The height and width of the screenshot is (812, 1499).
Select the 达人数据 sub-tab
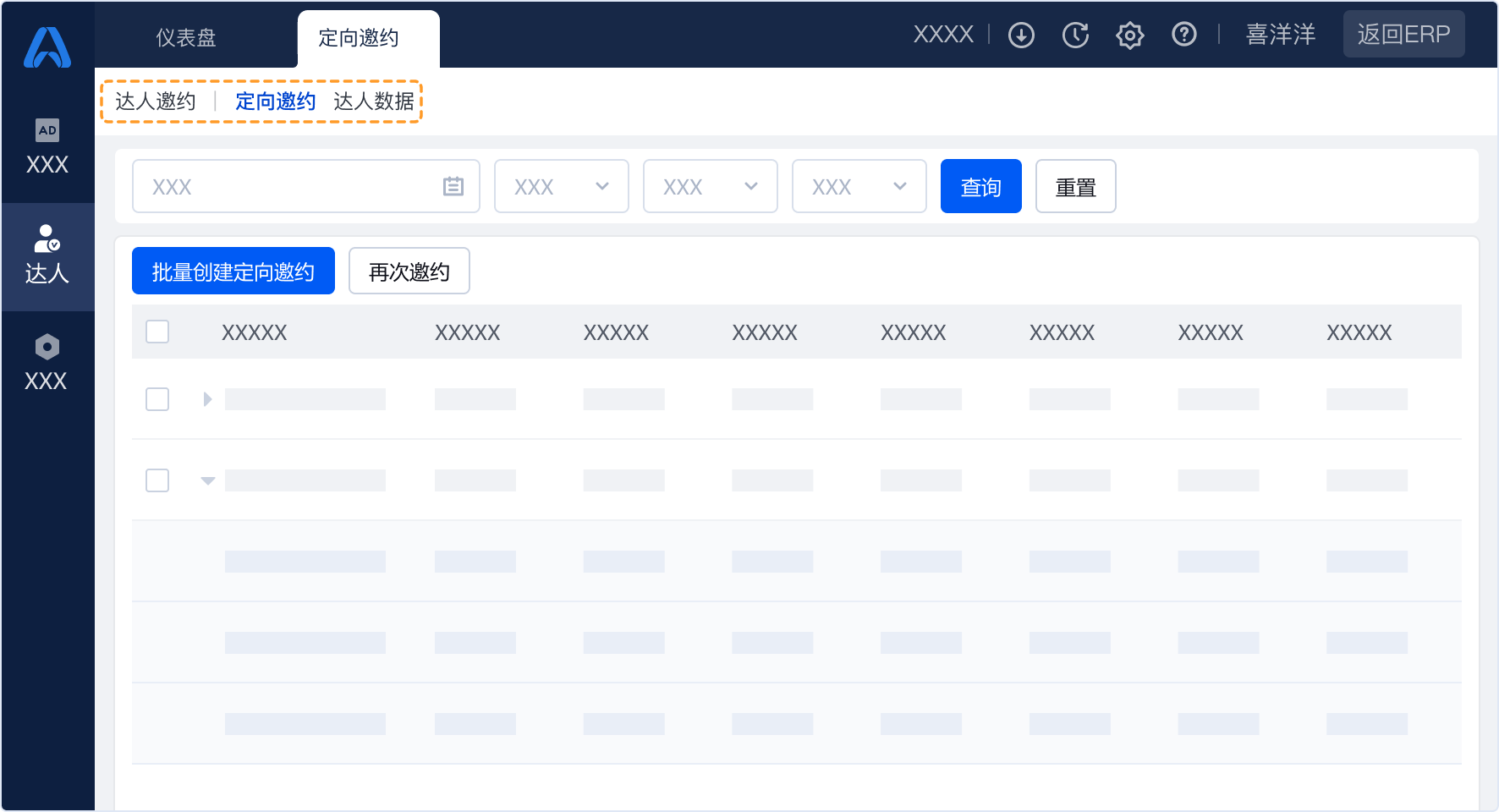point(374,101)
